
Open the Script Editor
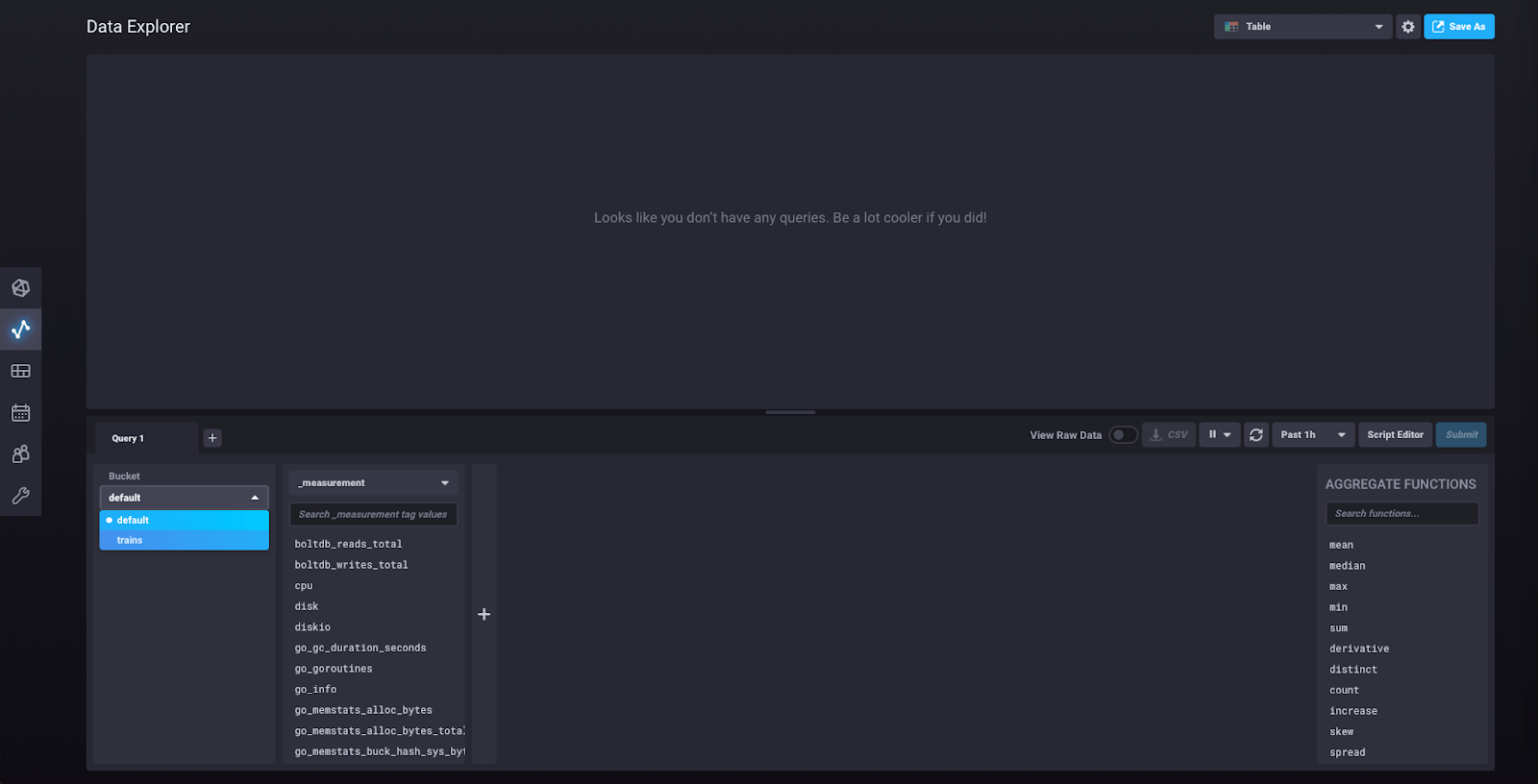coord(1395,435)
